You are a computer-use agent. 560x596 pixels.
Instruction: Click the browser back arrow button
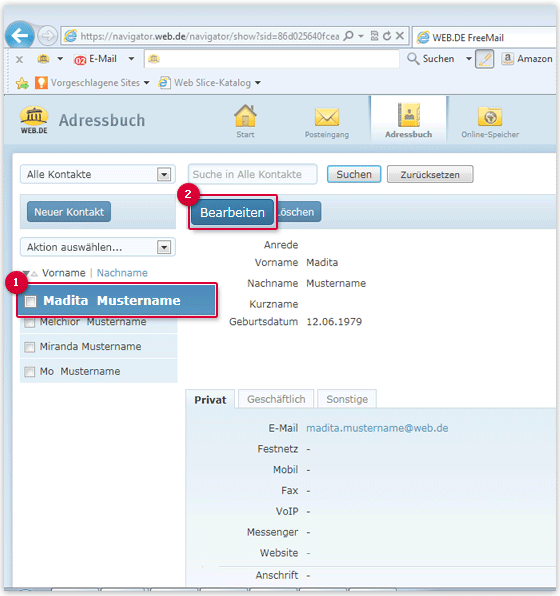19,36
